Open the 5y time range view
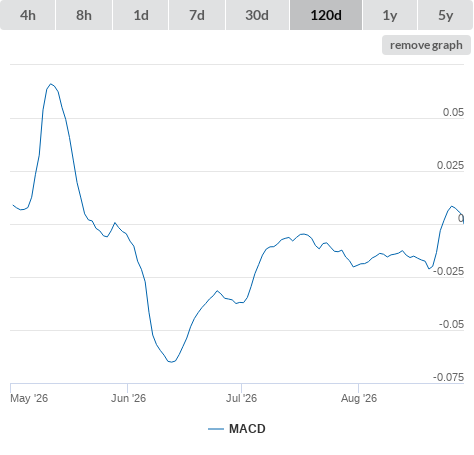The height and width of the screenshot is (455, 474). click(x=445, y=15)
